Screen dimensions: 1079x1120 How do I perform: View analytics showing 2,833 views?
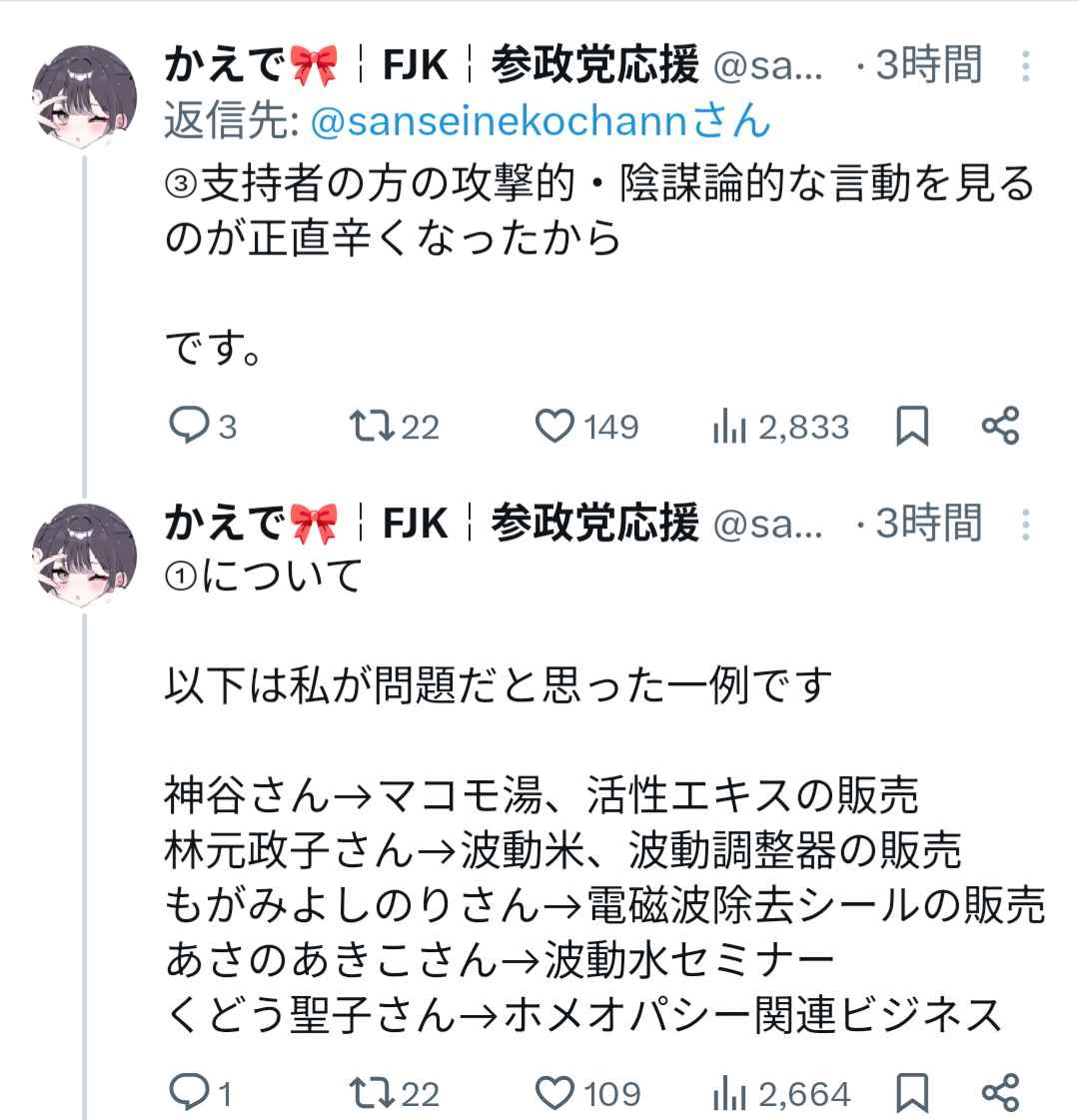pyautogui.click(x=729, y=428)
